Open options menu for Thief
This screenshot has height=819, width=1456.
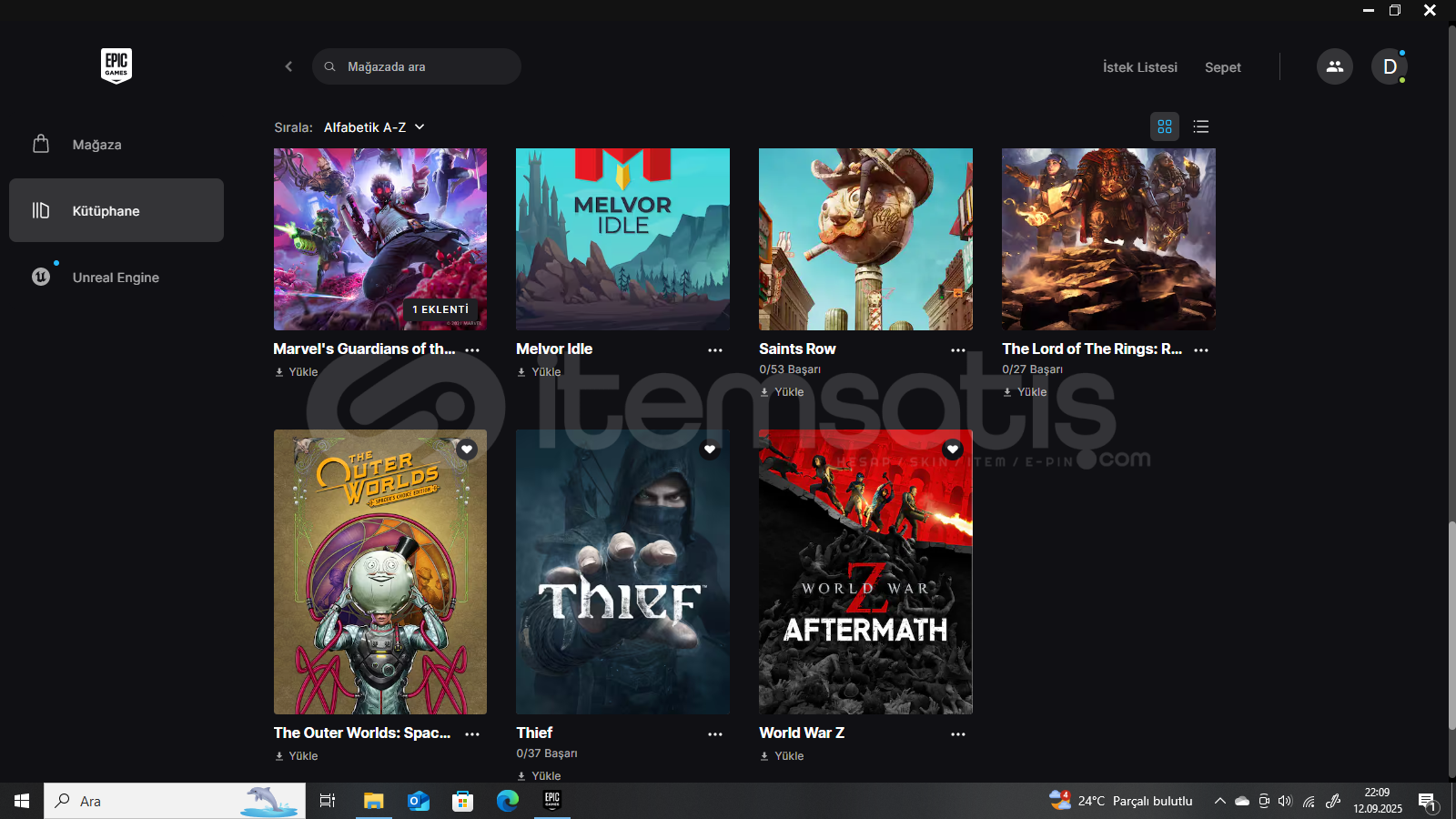pyautogui.click(x=715, y=733)
